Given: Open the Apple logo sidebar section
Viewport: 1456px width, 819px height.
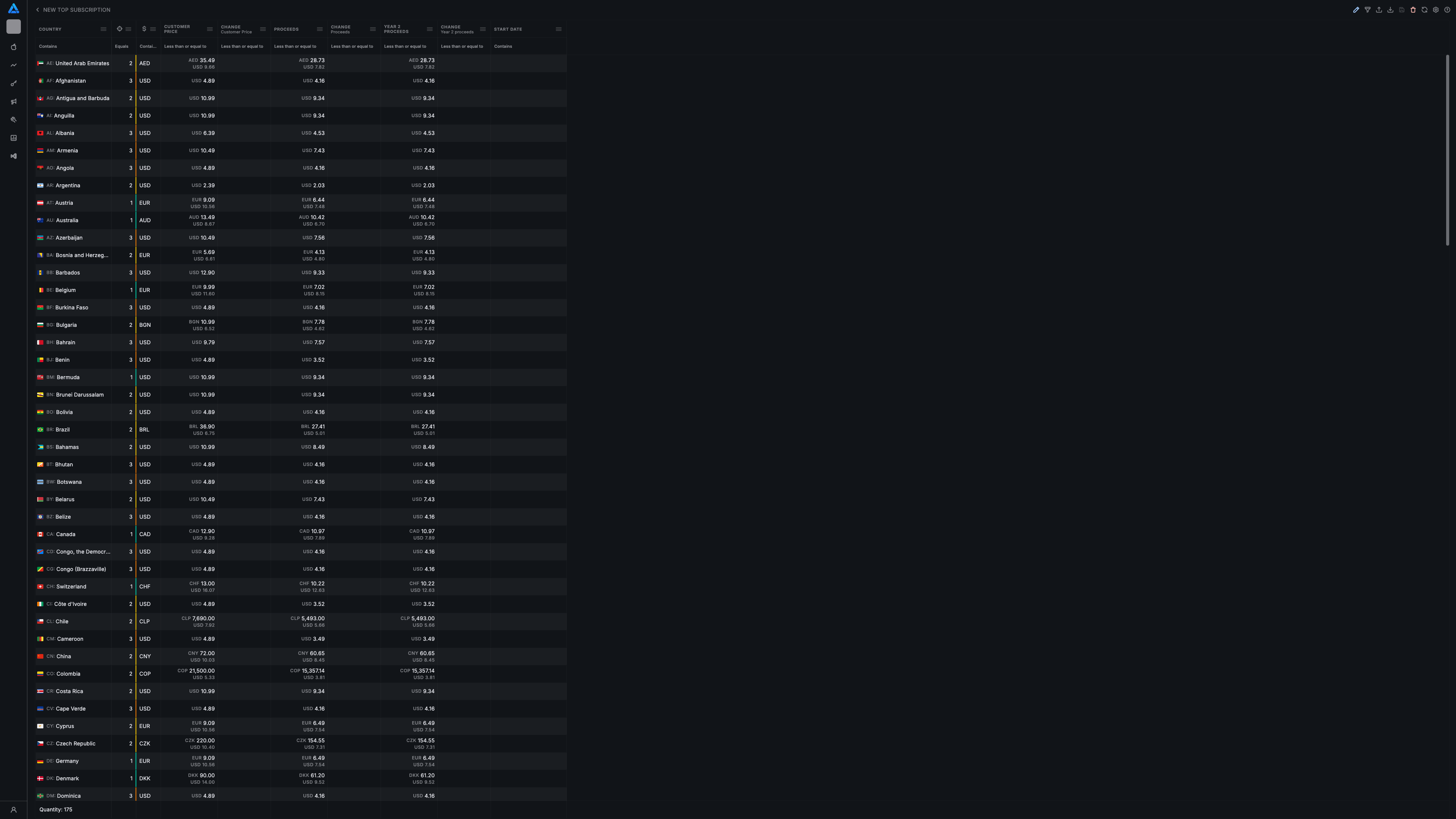Looking at the screenshot, I should [14, 47].
